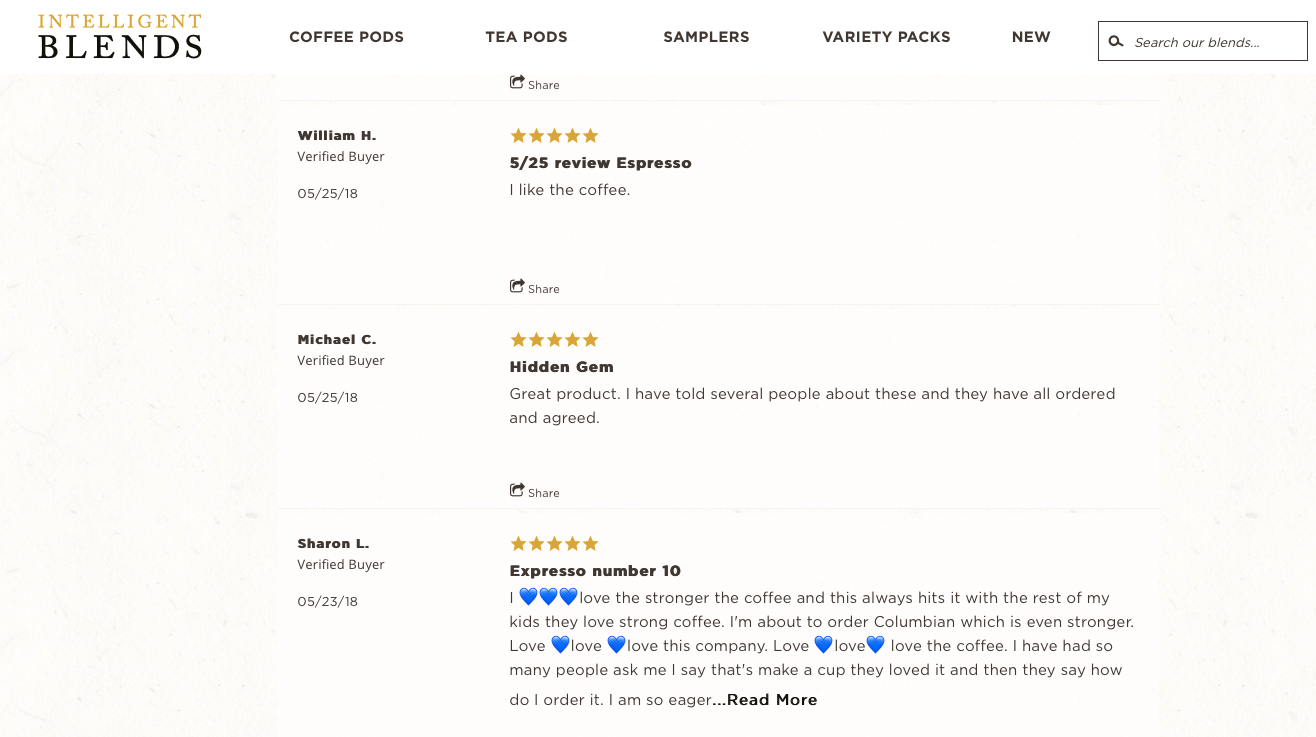The image size is (1316, 737).
Task: Click a star in William H.'s five-star rating
Action: click(554, 135)
